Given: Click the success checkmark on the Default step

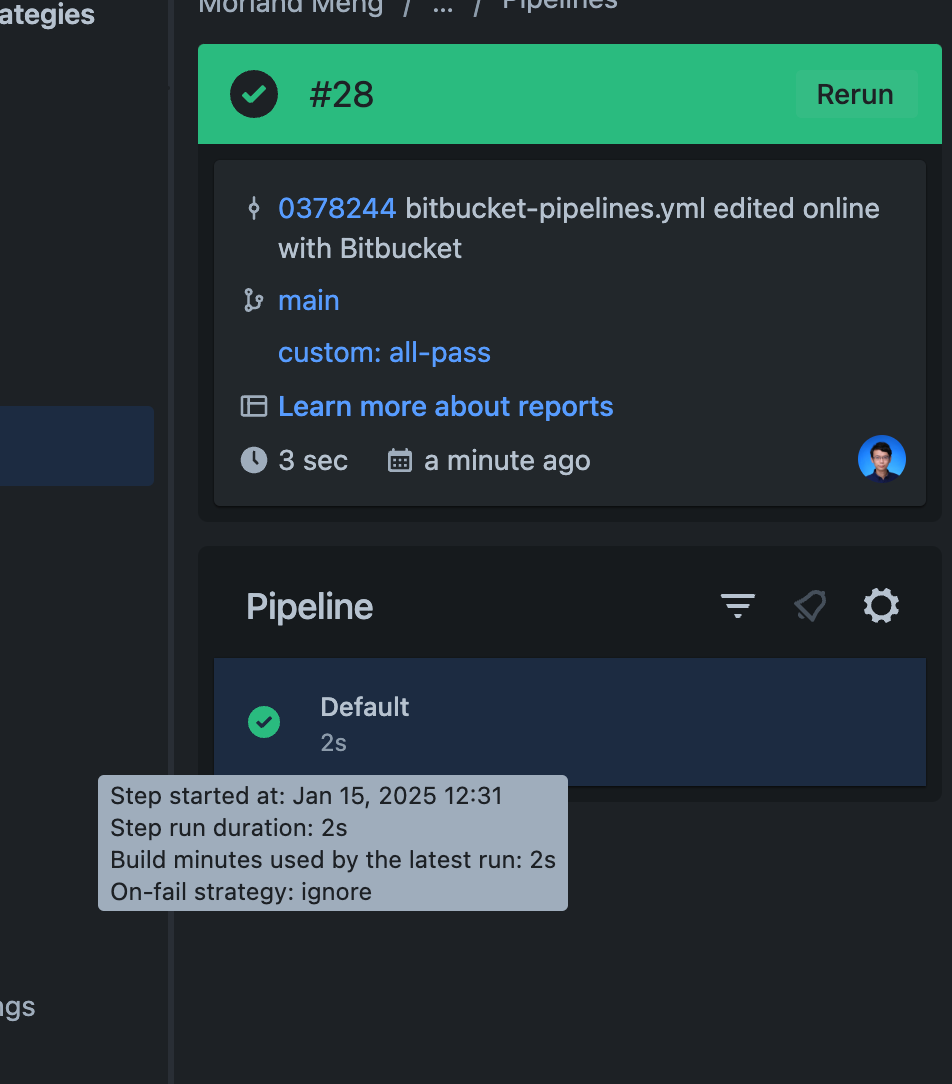Looking at the screenshot, I should click(264, 721).
